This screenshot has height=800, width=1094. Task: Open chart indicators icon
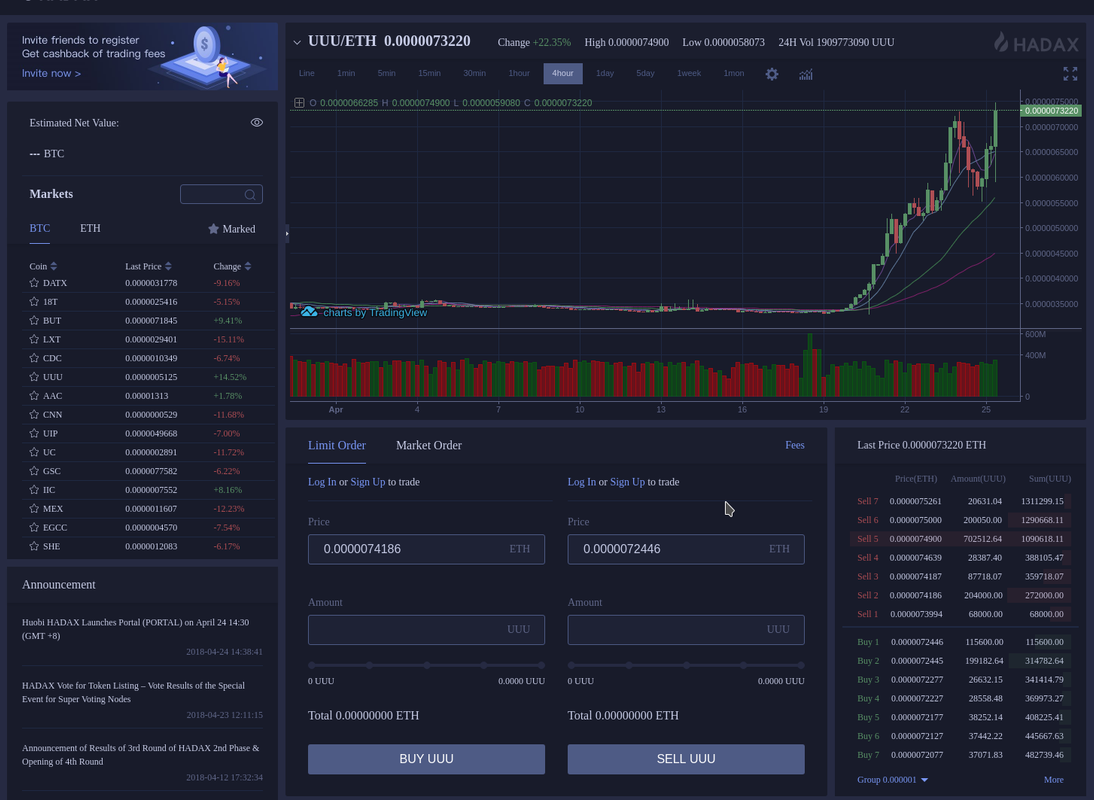point(806,74)
